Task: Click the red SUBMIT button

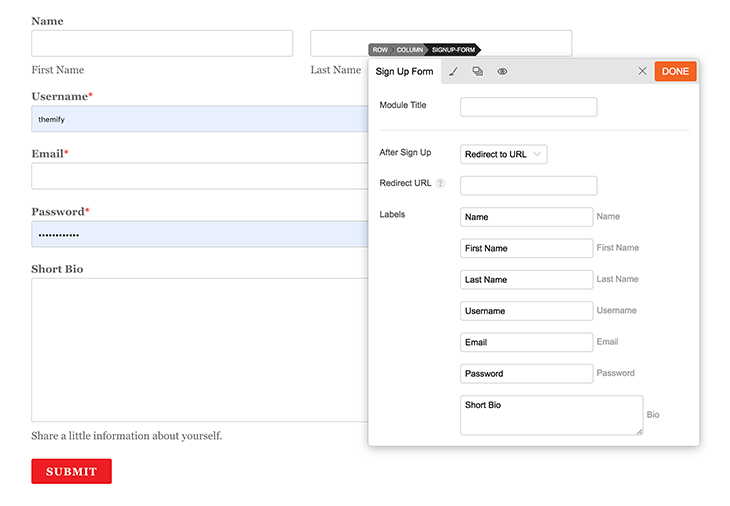Action: (72, 471)
